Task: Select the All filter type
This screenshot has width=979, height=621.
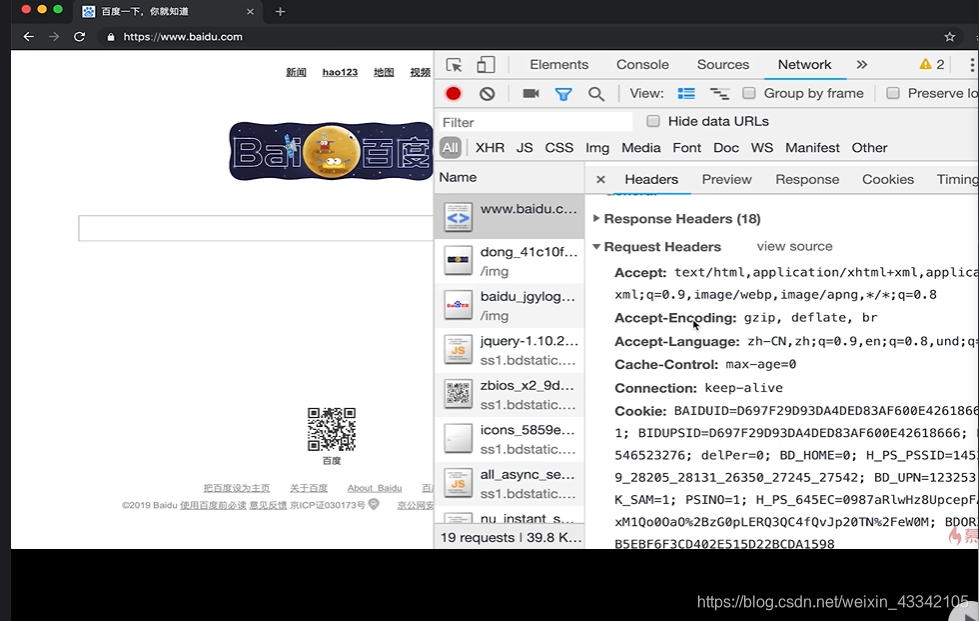Action: click(x=450, y=148)
